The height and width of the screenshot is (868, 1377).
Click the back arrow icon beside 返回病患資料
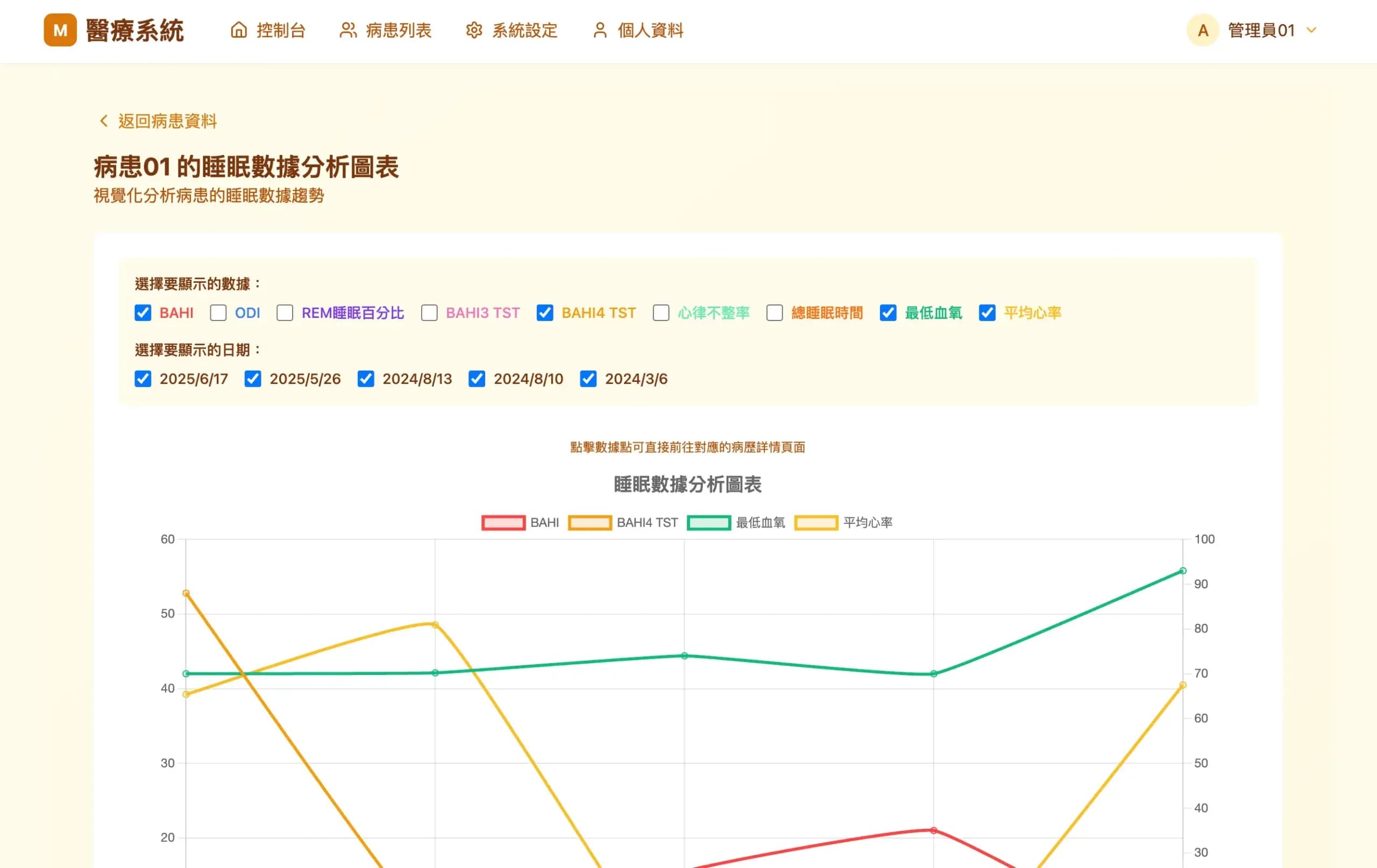click(103, 121)
